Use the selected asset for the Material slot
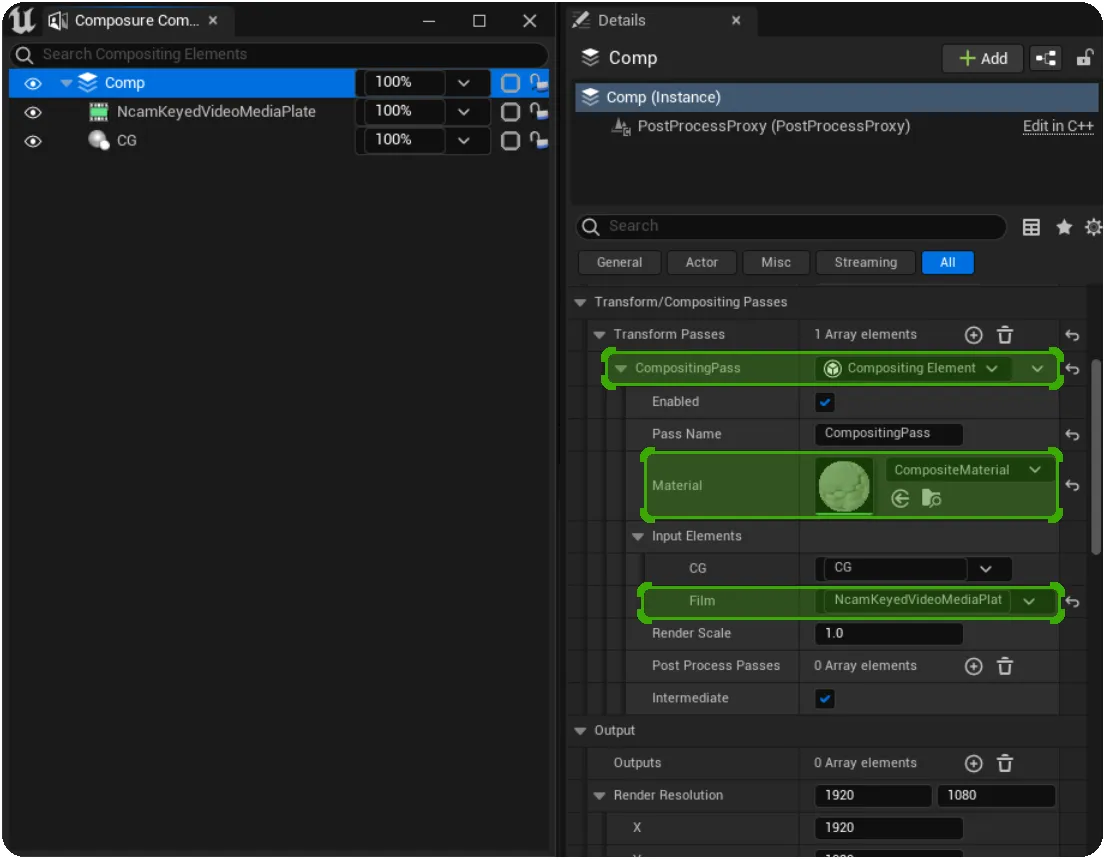Viewport: 1105px width, 859px height. [x=900, y=499]
